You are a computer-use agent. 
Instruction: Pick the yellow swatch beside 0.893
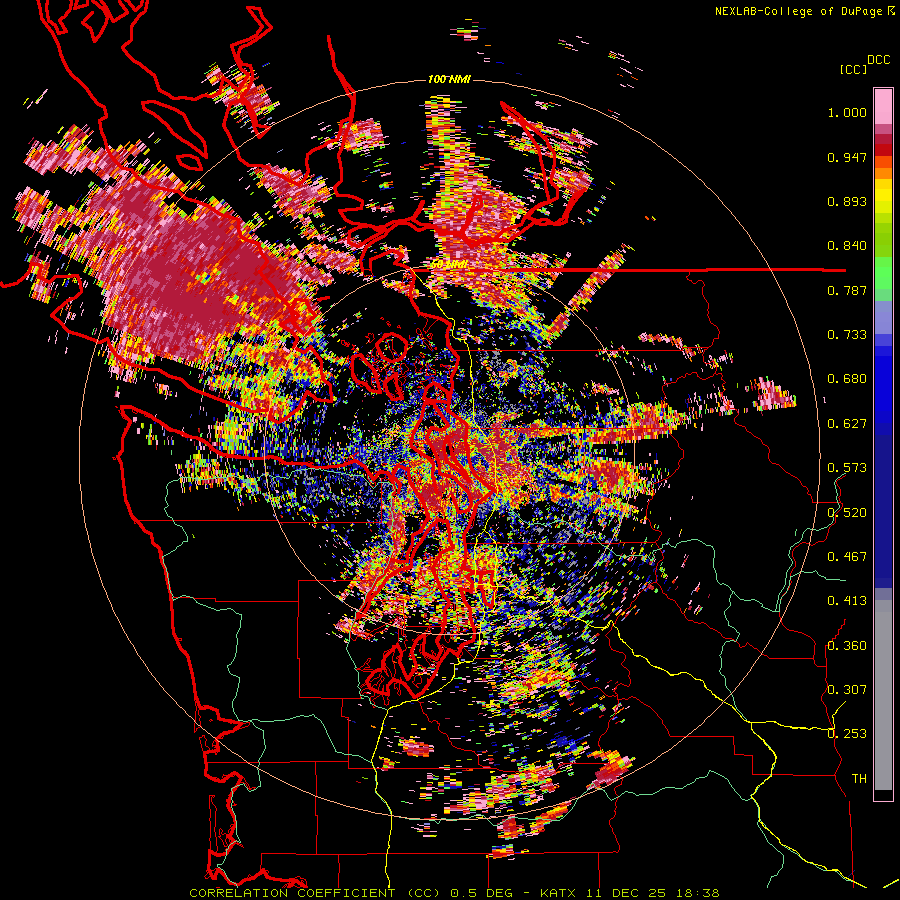[883, 197]
